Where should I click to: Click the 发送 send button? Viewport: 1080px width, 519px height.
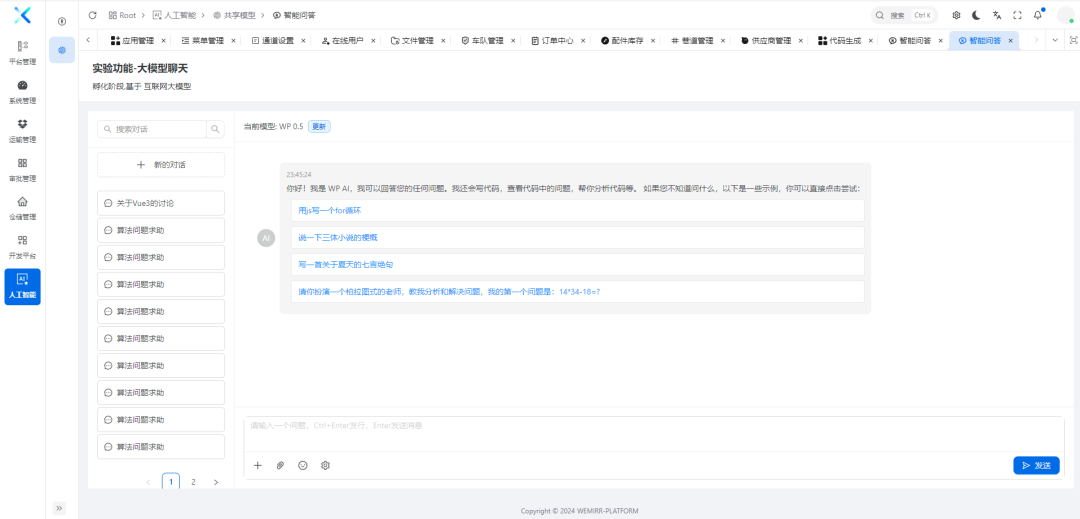(x=1036, y=465)
